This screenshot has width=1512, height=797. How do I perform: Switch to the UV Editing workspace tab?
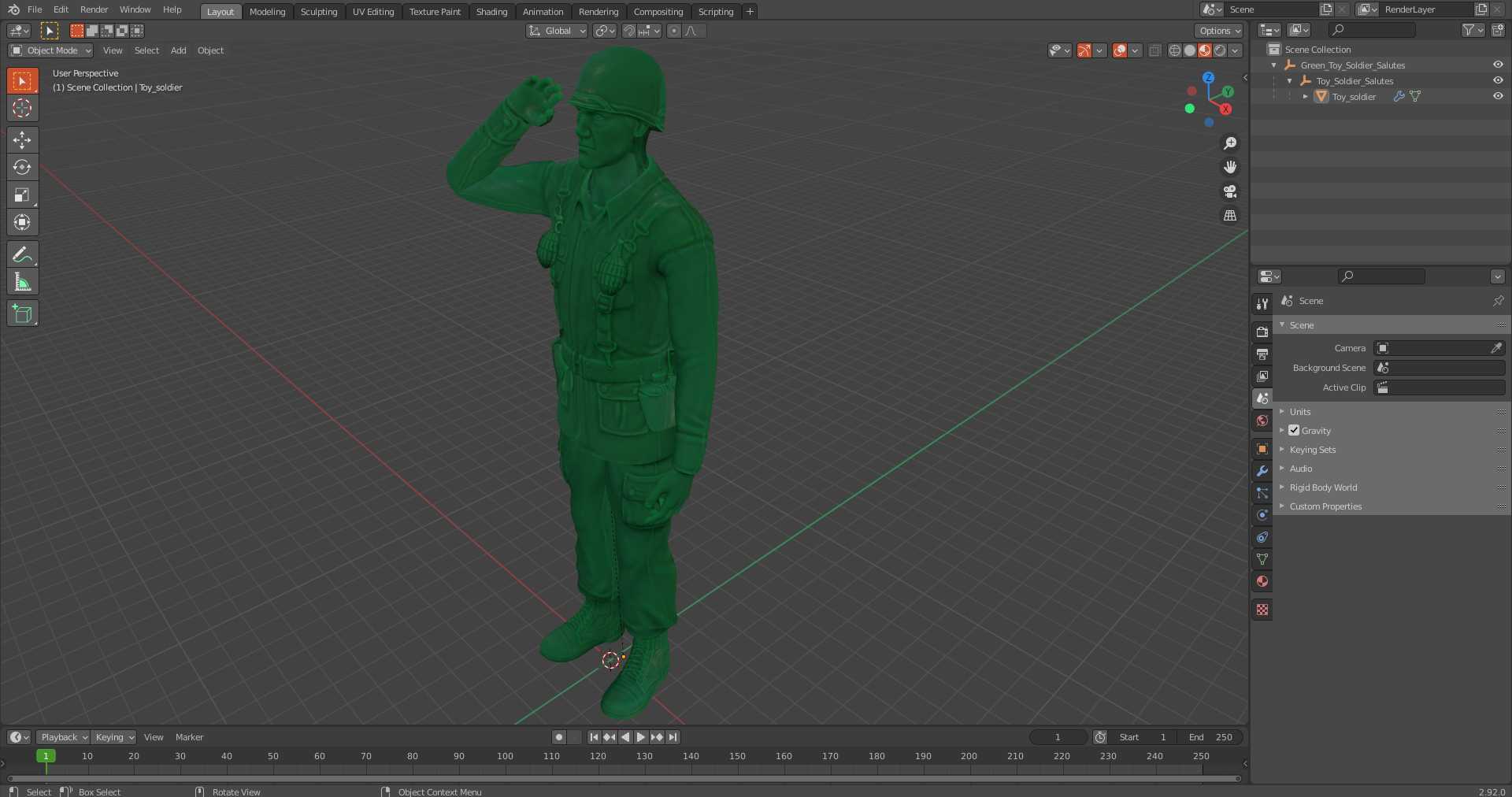coord(373,11)
